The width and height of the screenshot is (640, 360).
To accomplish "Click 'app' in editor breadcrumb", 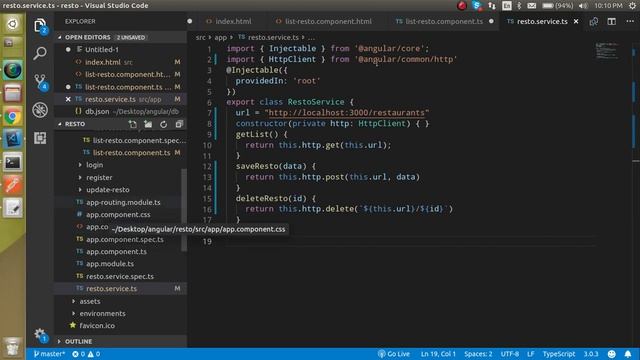I will [220, 37].
